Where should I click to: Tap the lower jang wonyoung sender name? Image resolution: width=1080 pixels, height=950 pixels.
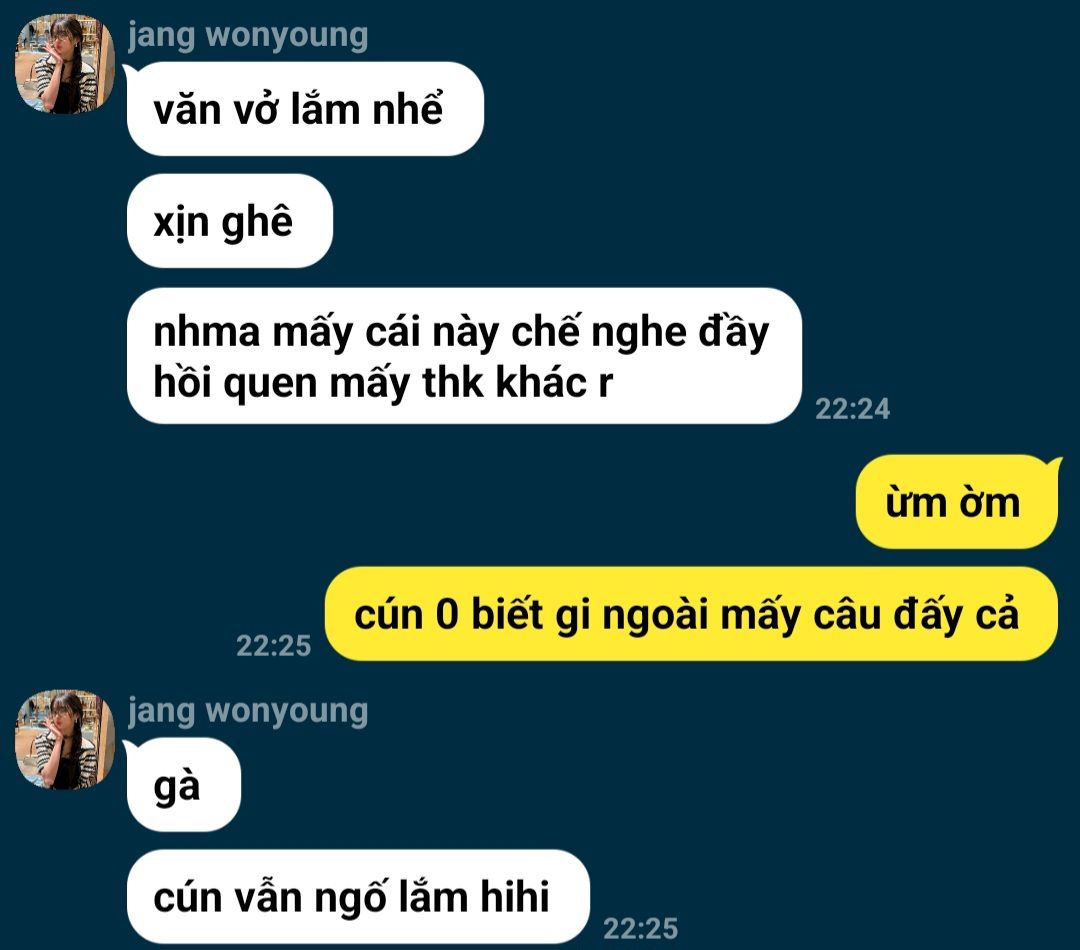[x=248, y=710]
